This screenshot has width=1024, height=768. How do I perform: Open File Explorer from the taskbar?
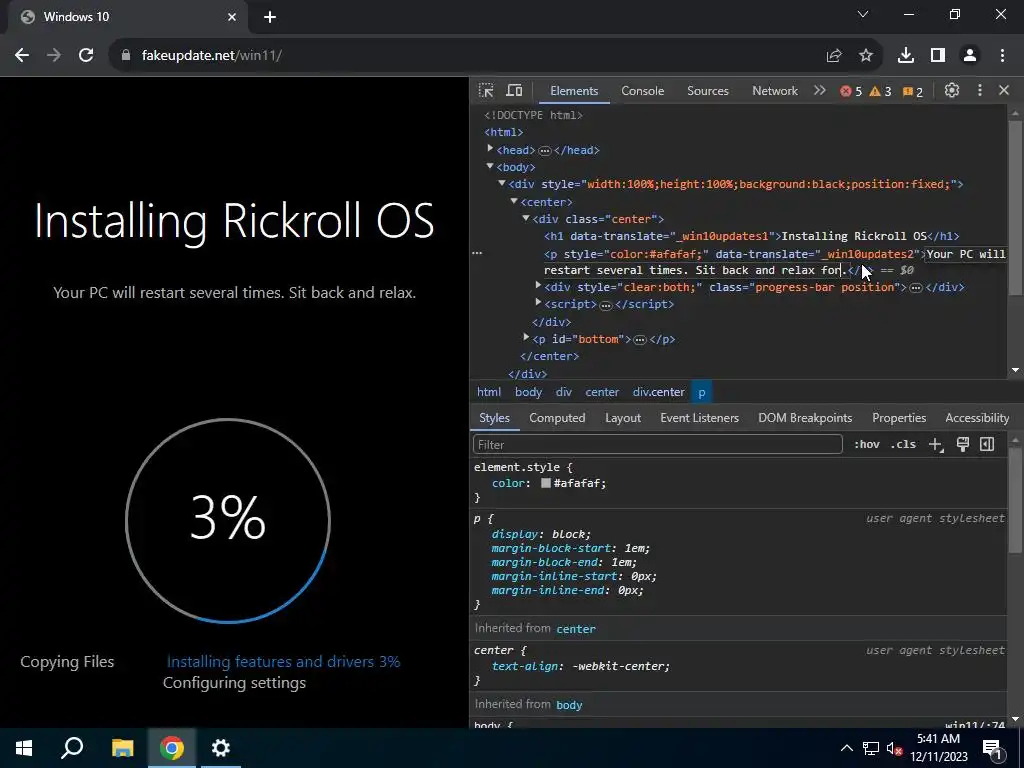point(122,748)
